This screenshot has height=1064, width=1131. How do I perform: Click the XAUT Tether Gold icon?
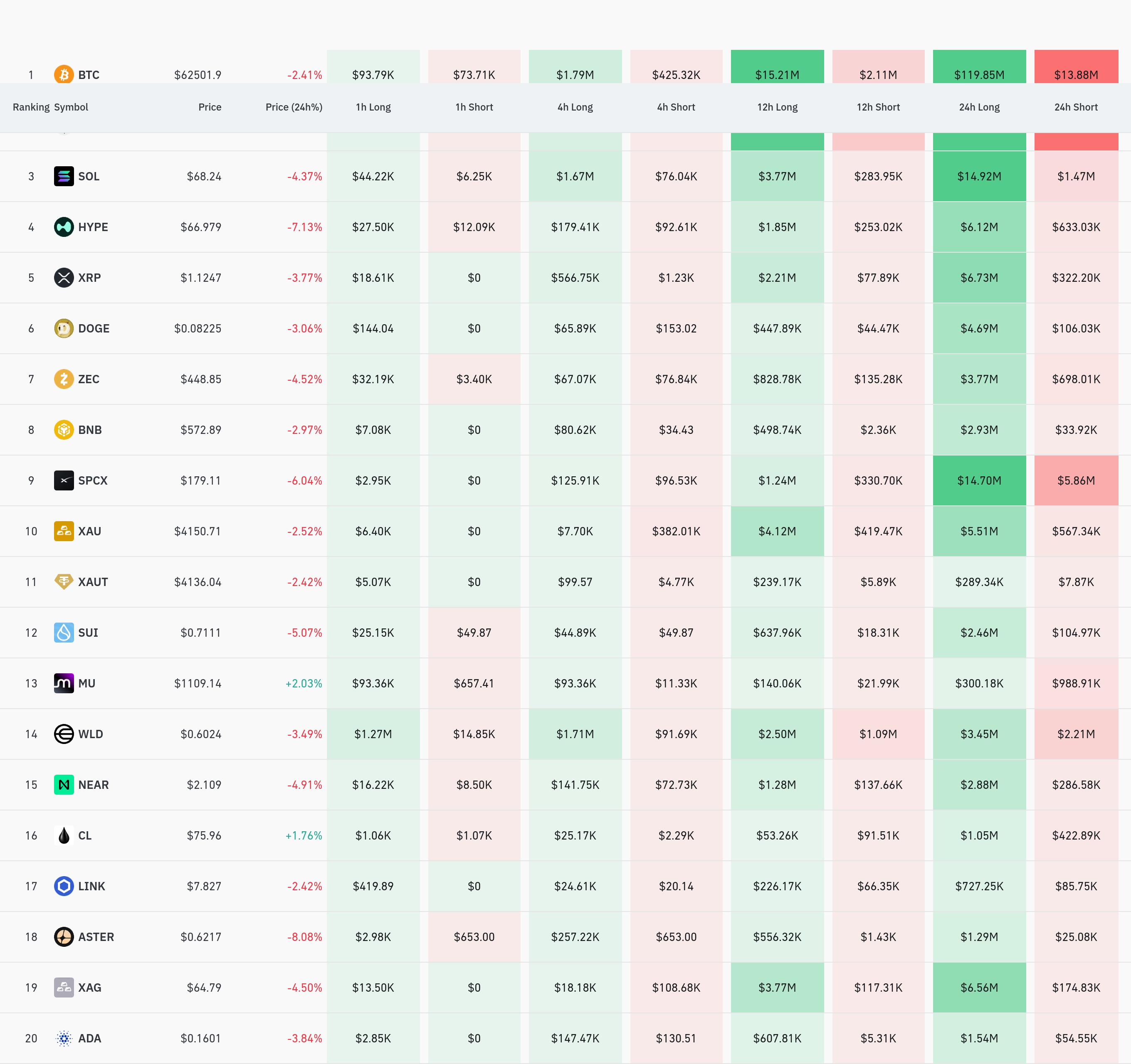click(x=64, y=582)
